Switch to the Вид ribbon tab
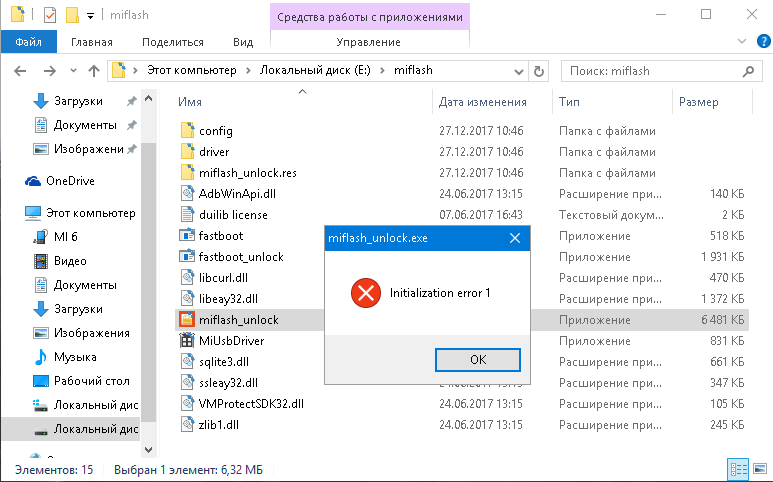 click(x=243, y=42)
